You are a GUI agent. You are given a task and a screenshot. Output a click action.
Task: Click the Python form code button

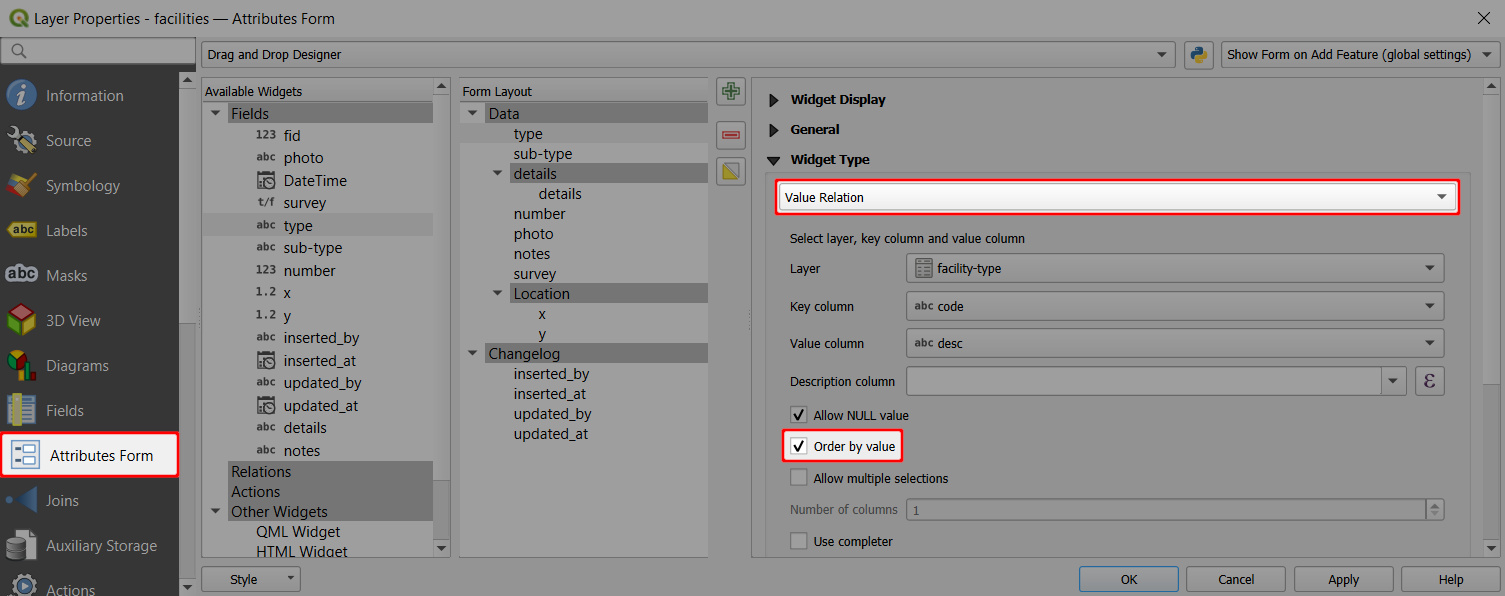[x=1199, y=54]
